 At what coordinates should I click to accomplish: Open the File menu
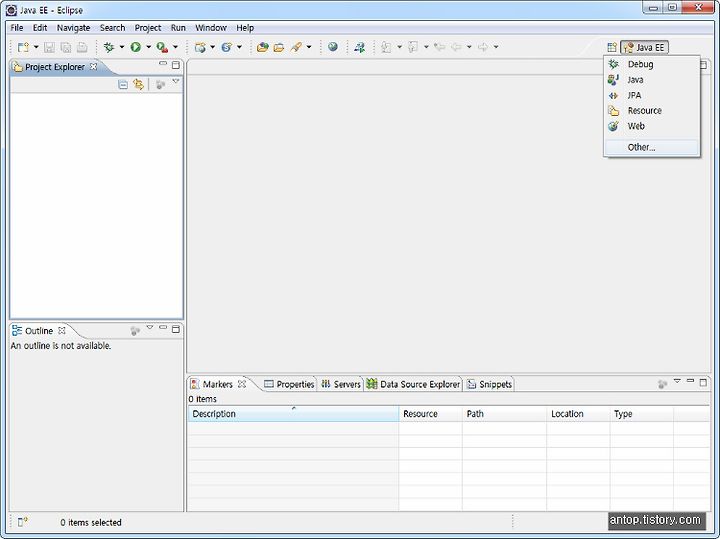pyautogui.click(x=17, y=28)
